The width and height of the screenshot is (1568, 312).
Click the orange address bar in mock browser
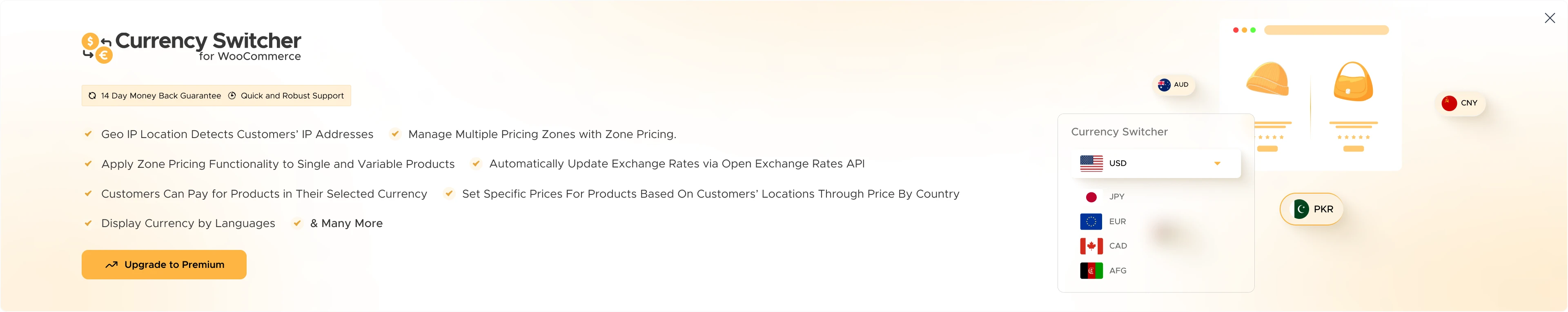(1326, 30)
